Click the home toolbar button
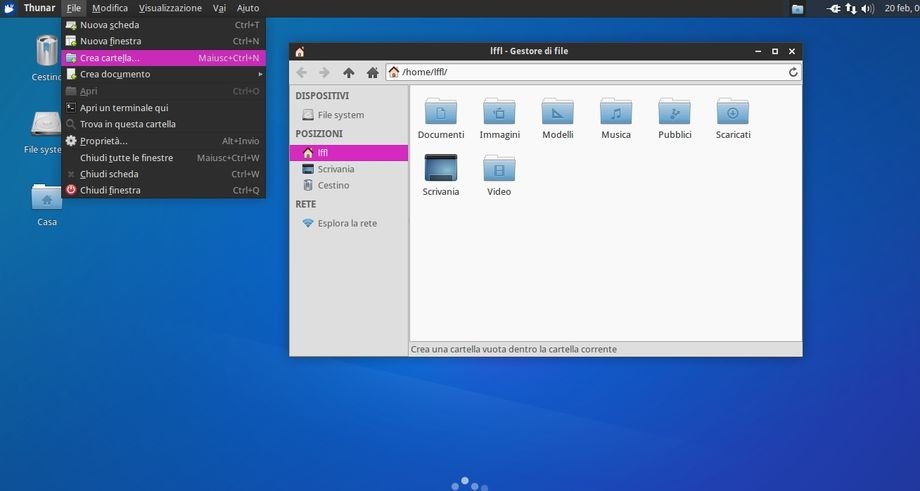Screen dimensions: 920x491 pyautogui.click(x=372, y=72)
